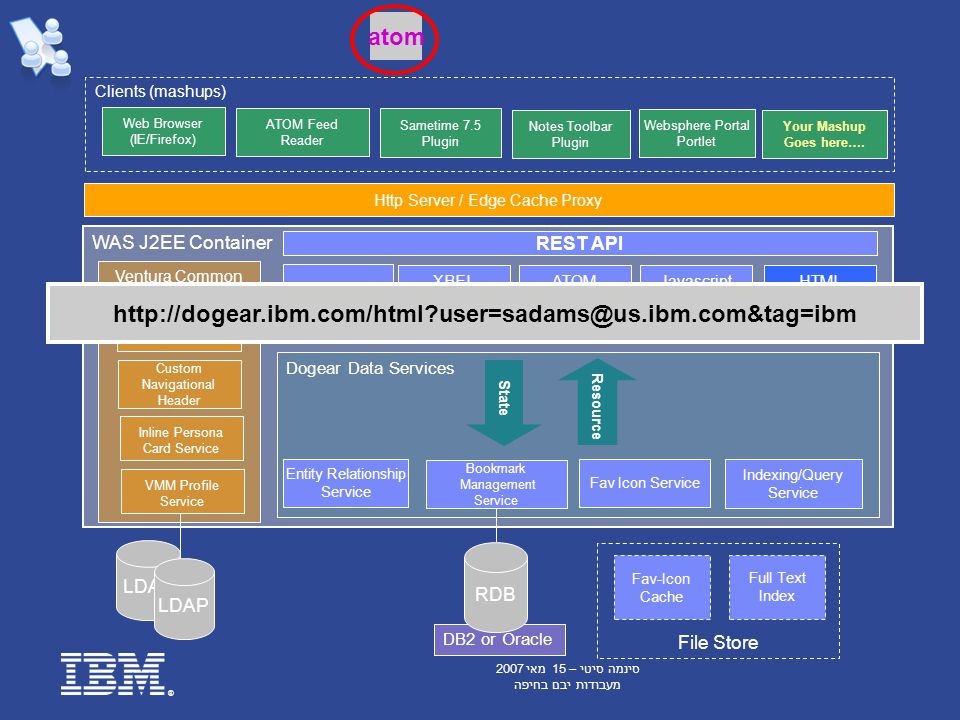This screenshot has width=960, height=720.
Task: Click the WAS J2EE Container heading
Action: (x=182, y=242)
